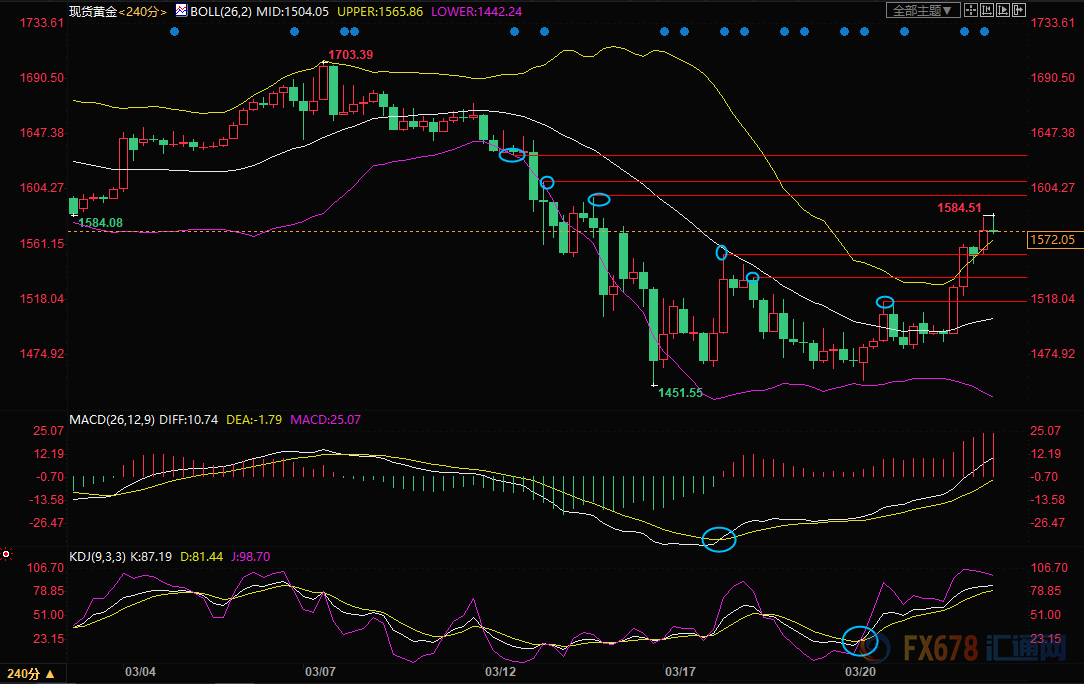Click the 1584.51 recent high label
Screen dimensions: 1084x684
click(x=960, y=207)
